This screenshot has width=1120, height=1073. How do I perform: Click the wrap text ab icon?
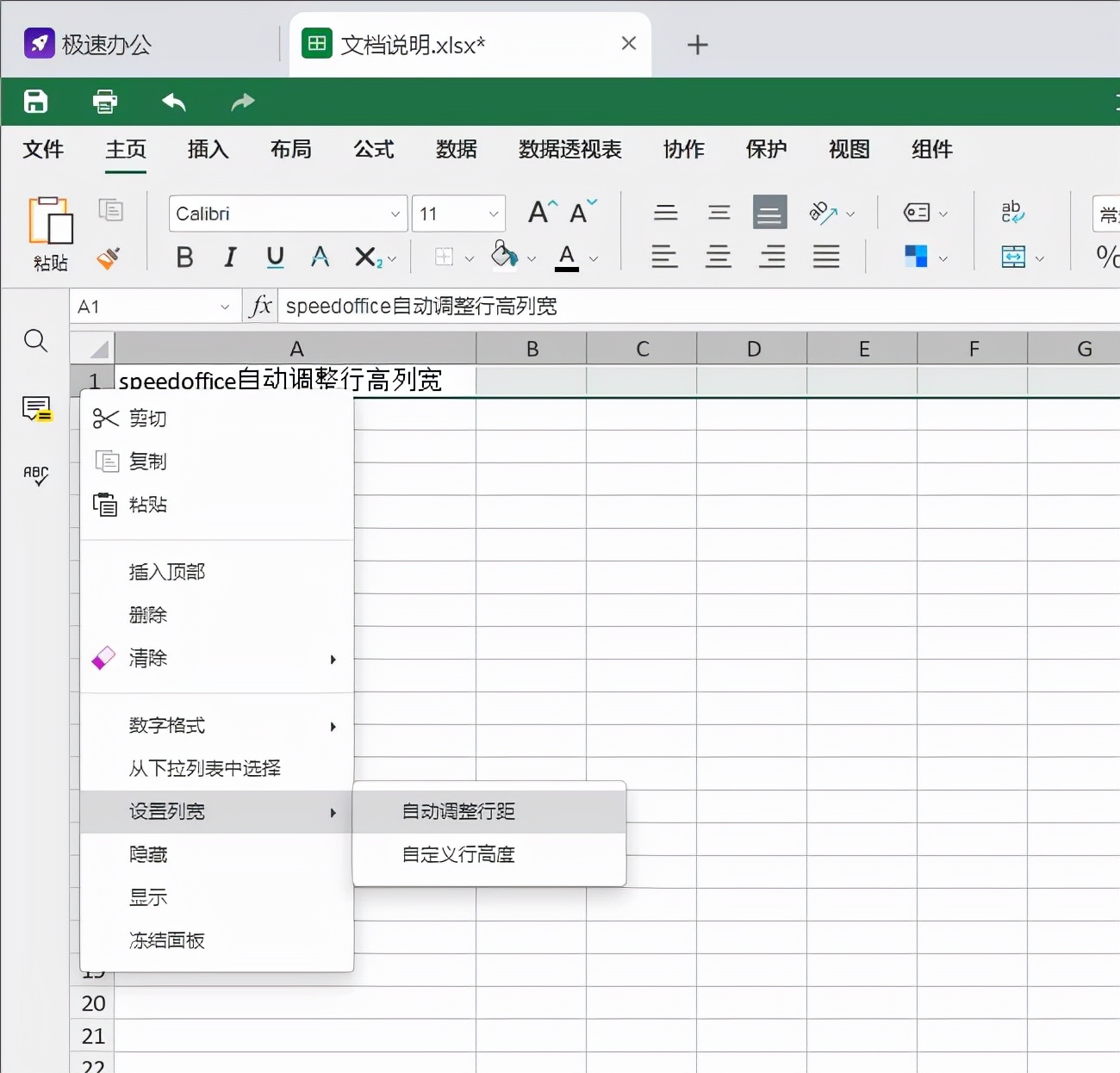[x=1013, y=213]
